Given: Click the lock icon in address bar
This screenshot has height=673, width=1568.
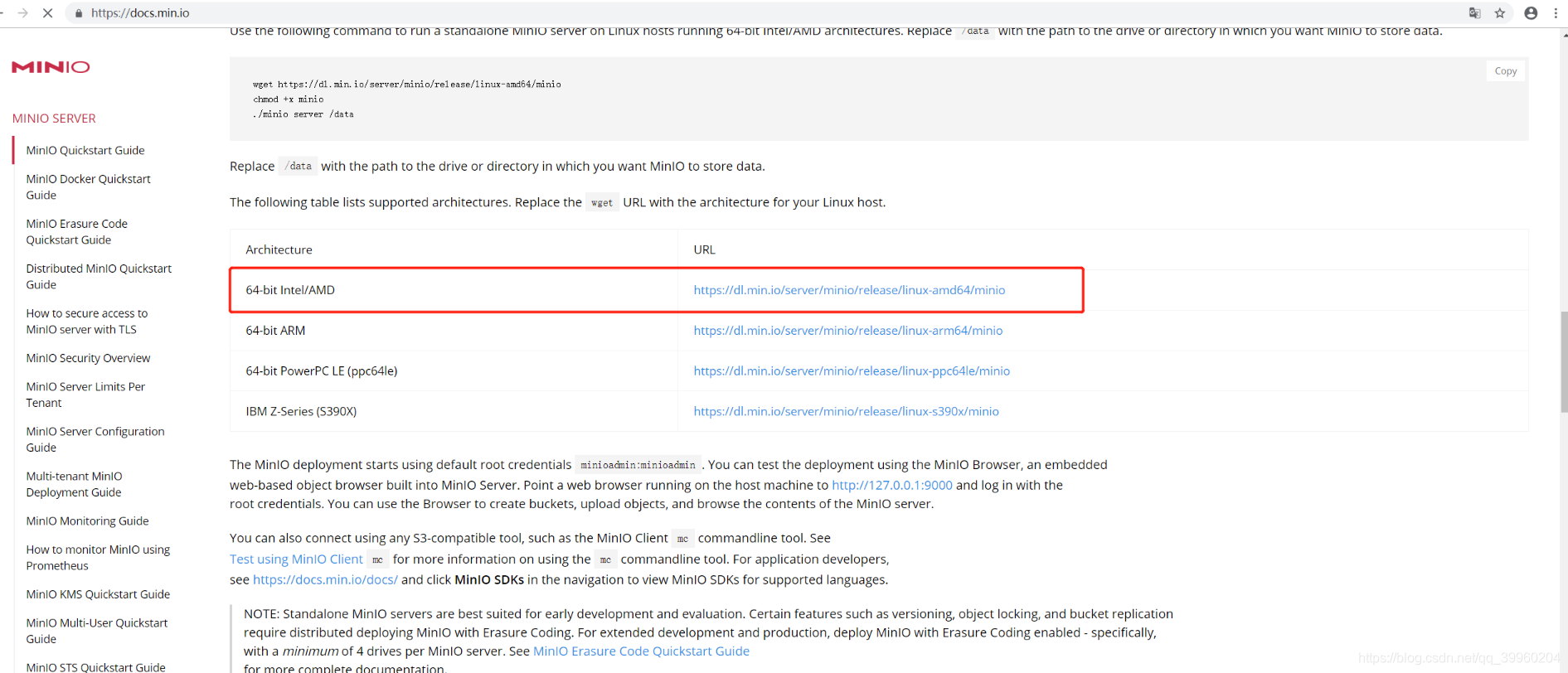Looking at the screenshot, I should [x=79, y=13].
